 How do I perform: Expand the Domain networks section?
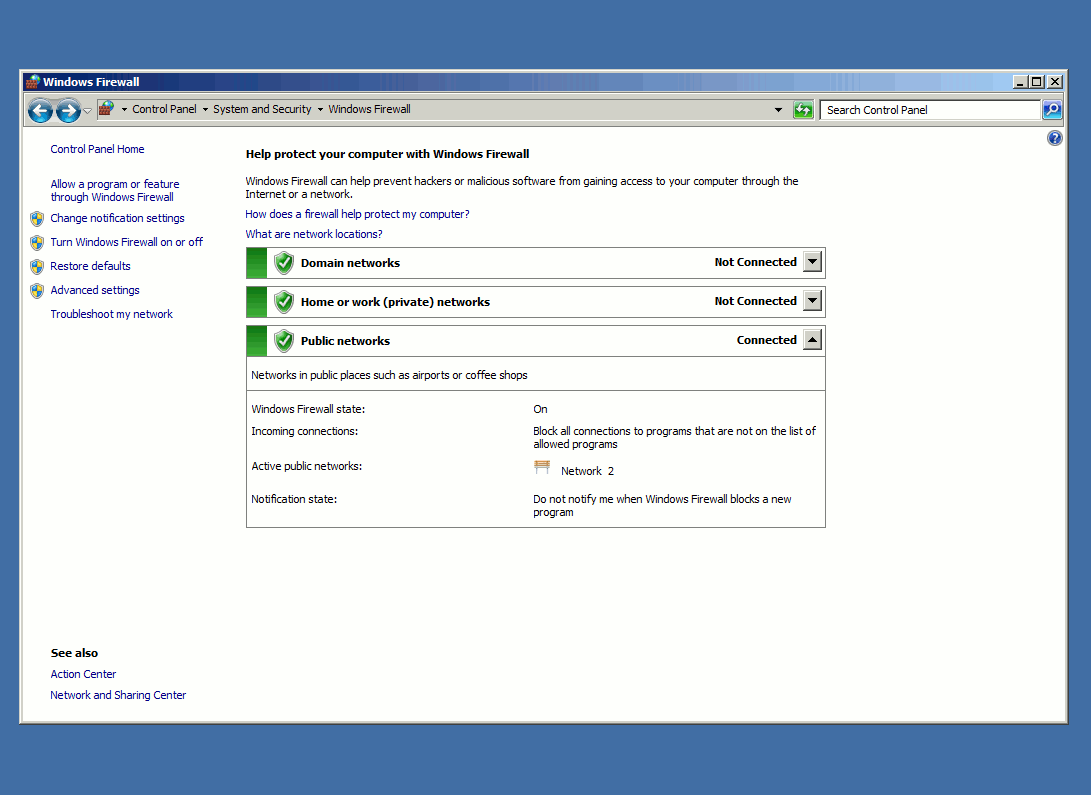pyautogui.click(x=812, y=262)
